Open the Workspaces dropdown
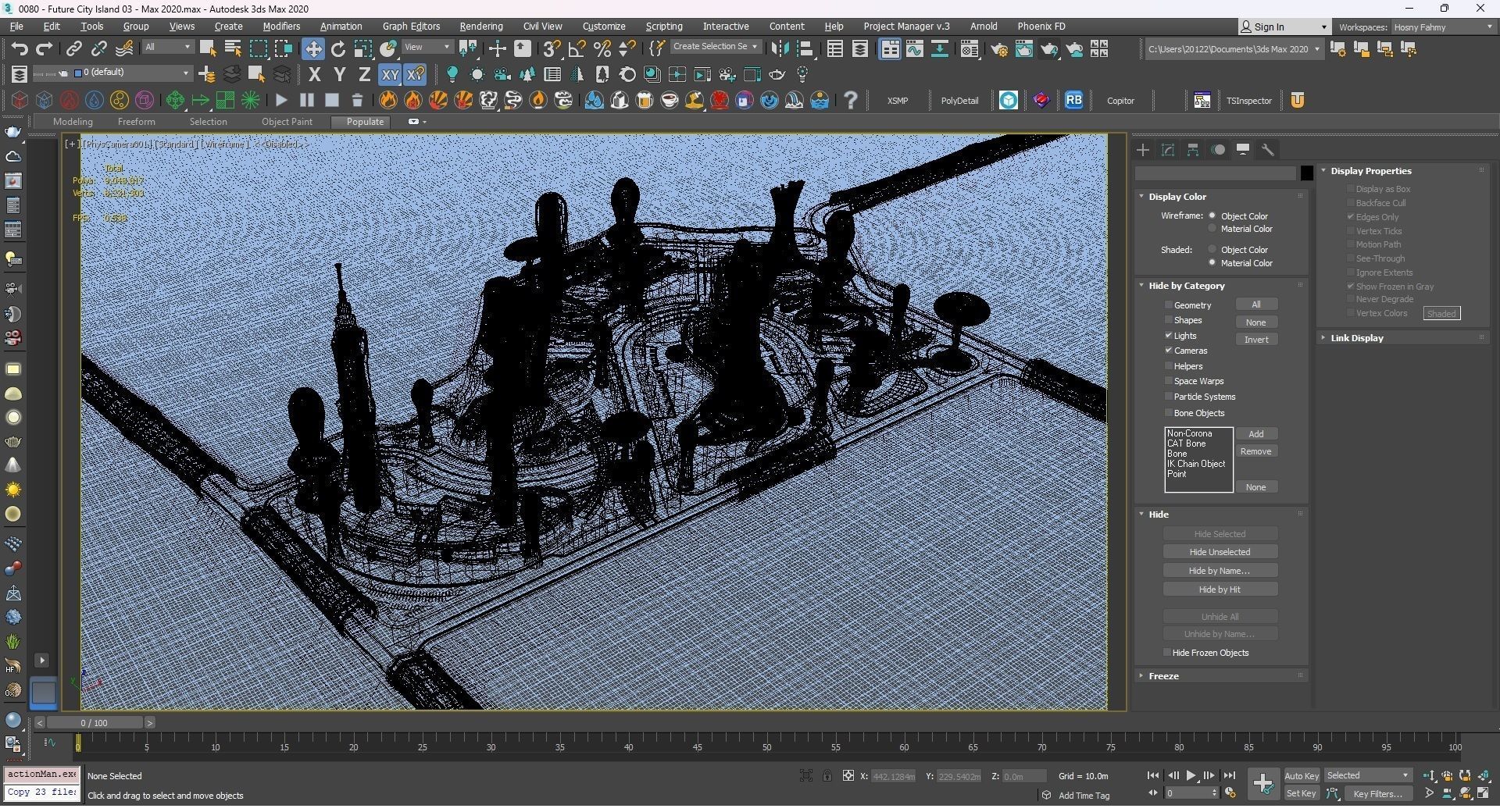This screenshot has height=812, width=1500. pos(1442,27)
